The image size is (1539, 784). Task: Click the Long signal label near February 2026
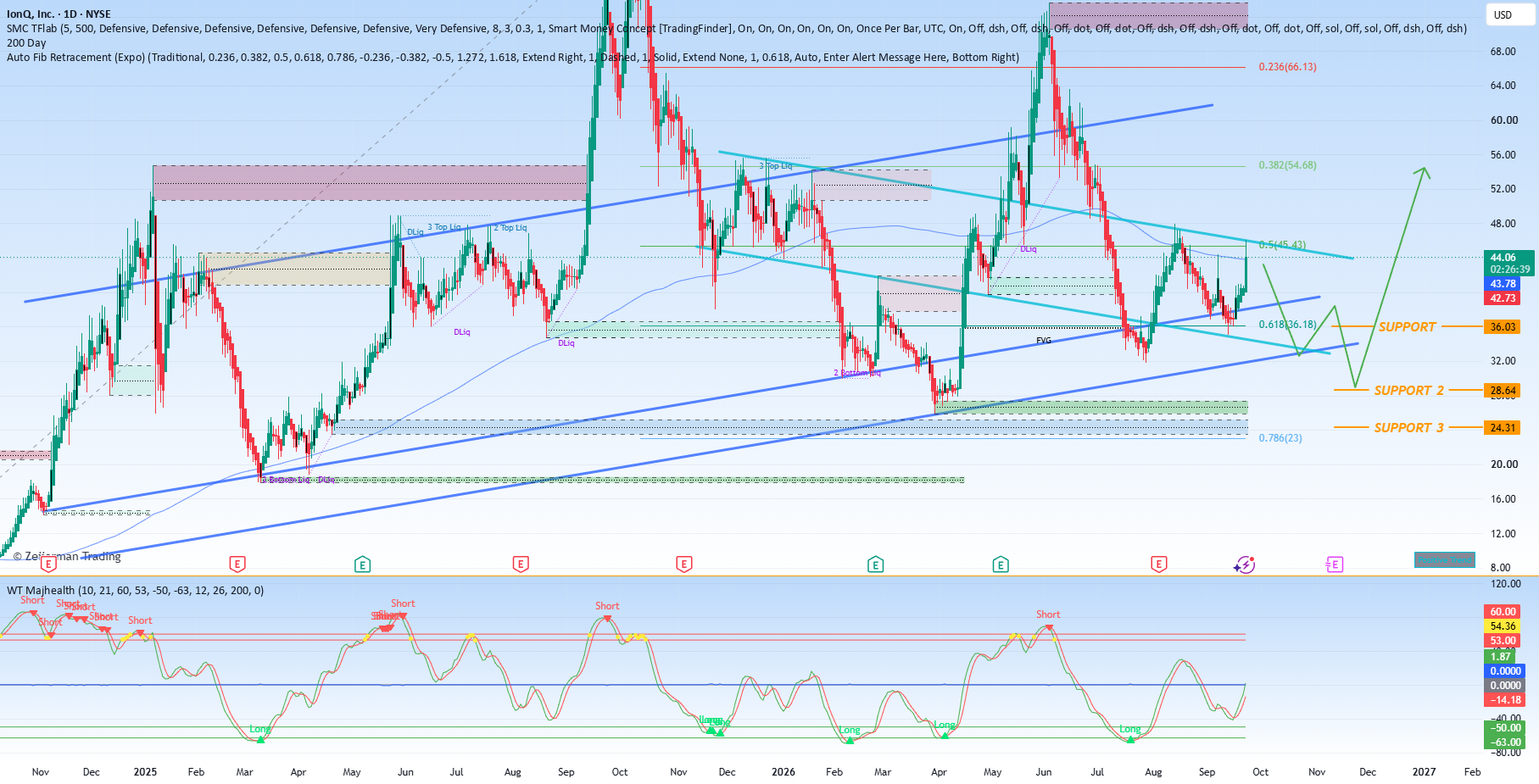pyautogui.click(x=849, y=730)
